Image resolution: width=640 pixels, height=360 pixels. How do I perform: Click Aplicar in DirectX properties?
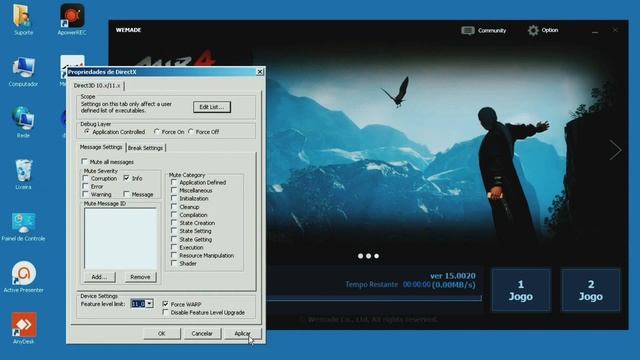(x=242, y=333)
